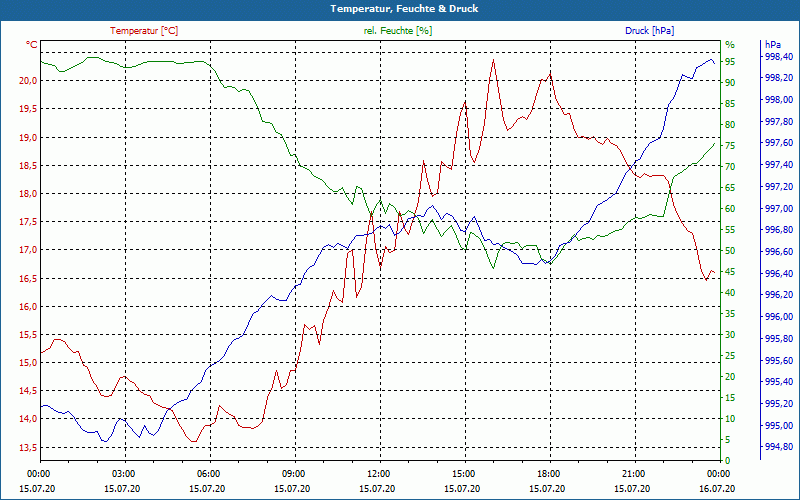Screen dimensions: 800x500
Task: Click the 16.07.20 date label
Action: (718, 488)
